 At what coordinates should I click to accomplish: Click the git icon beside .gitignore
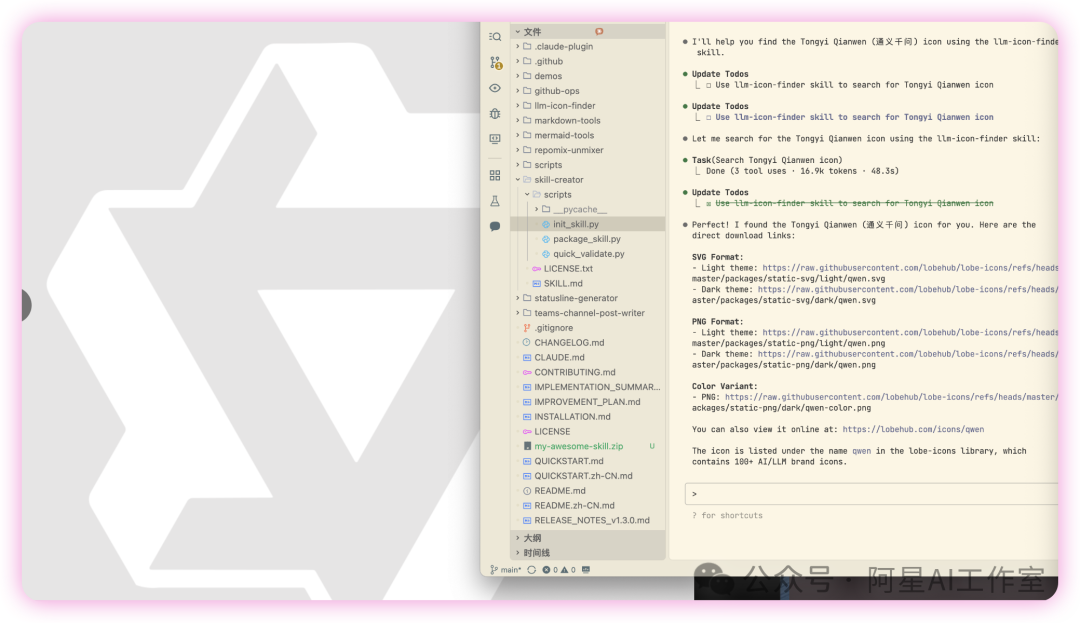527,328
